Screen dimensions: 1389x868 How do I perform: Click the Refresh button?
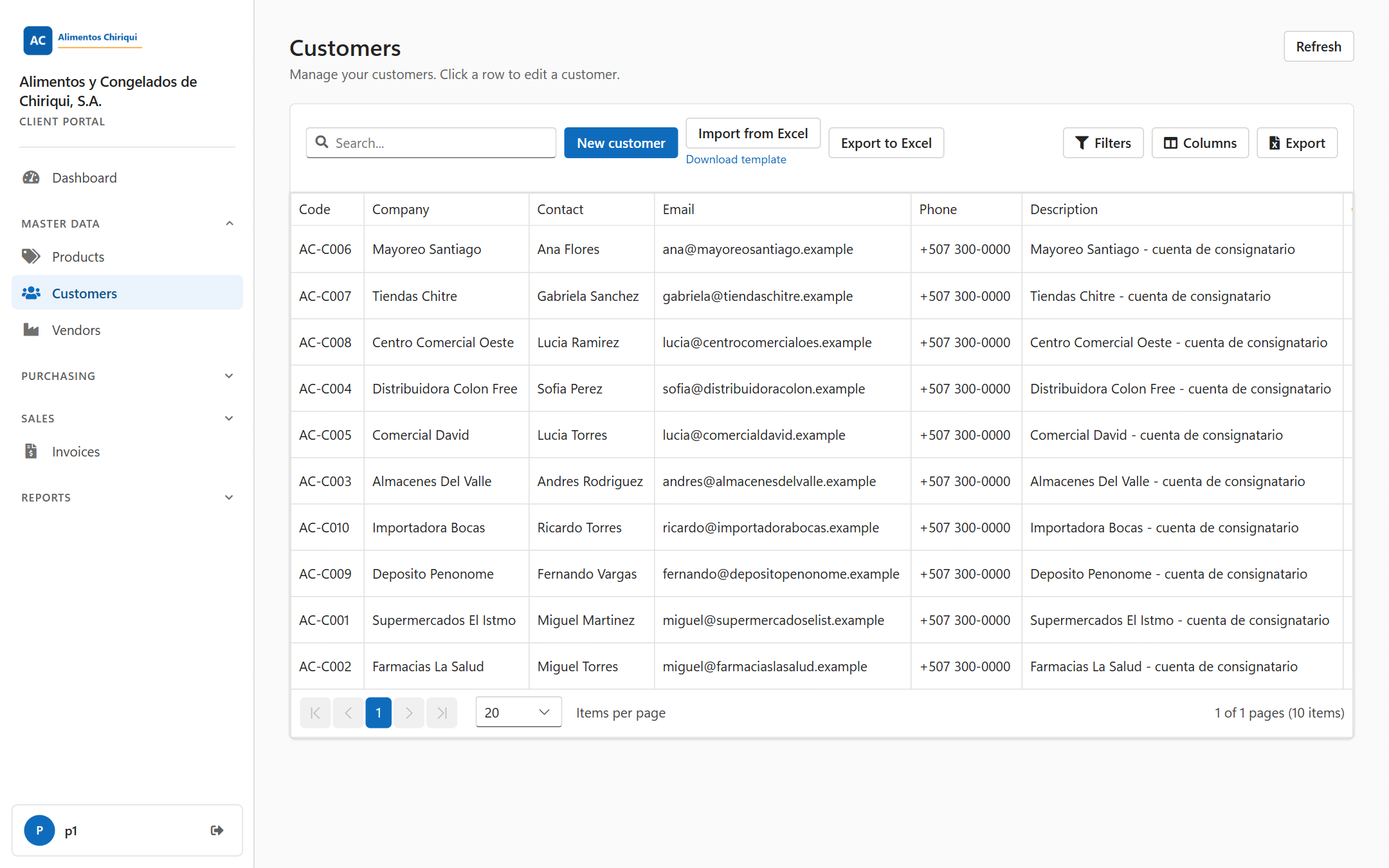click(1318, 46)
